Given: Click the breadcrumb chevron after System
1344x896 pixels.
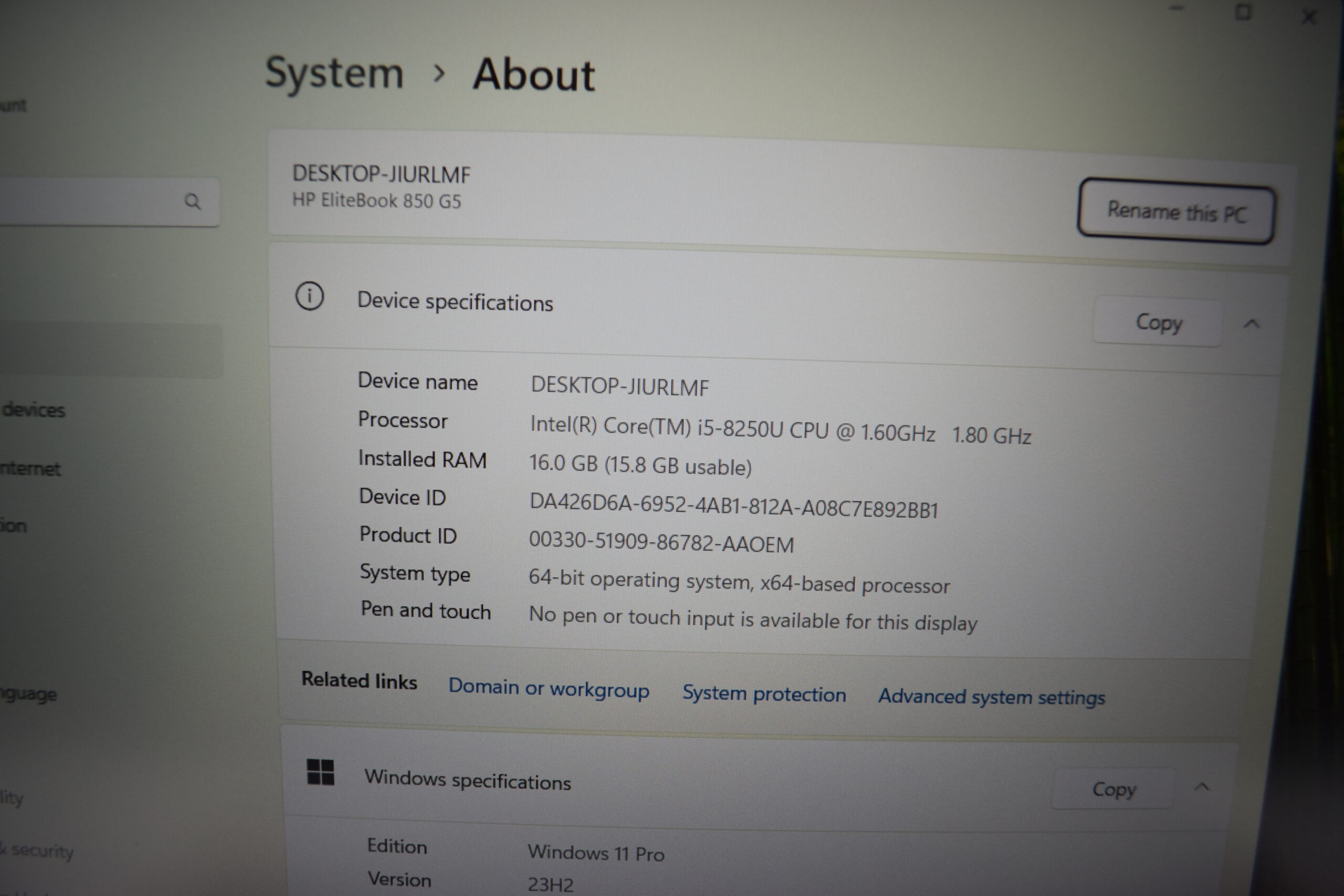Looking at the screenshot, I should (439, 73).
